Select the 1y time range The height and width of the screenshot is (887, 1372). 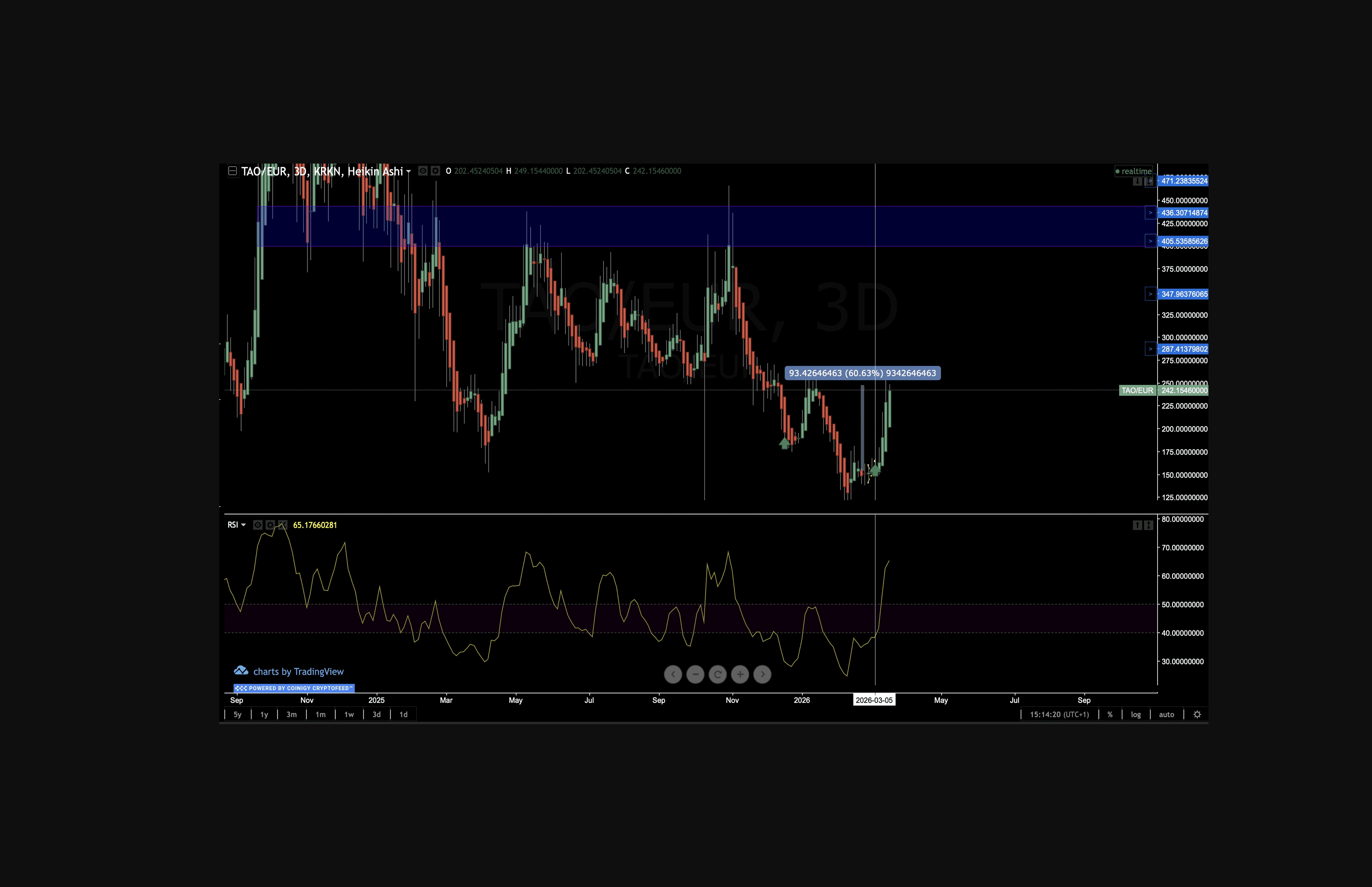pyautogui.click(x=264, y=714)
